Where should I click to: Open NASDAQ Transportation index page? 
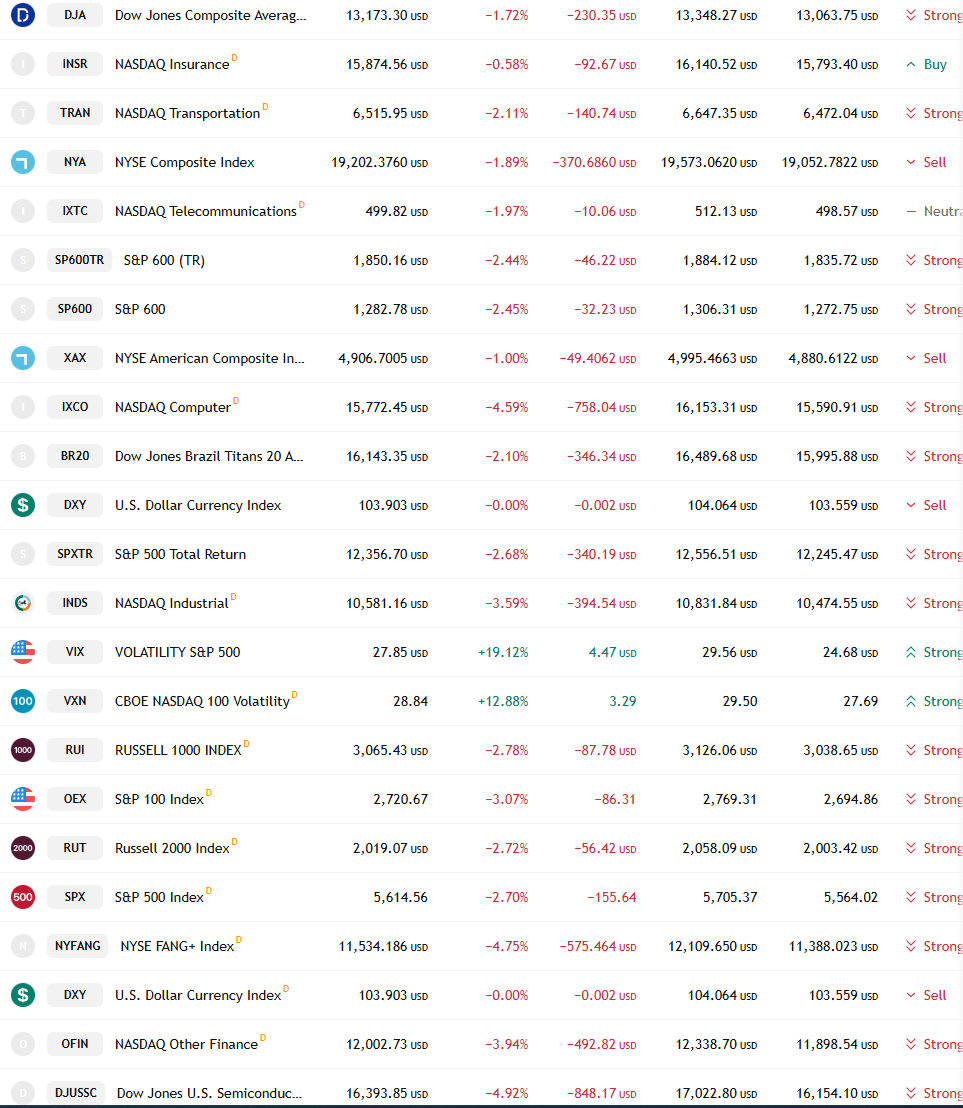pyautogui.click(x=187, y=113)
